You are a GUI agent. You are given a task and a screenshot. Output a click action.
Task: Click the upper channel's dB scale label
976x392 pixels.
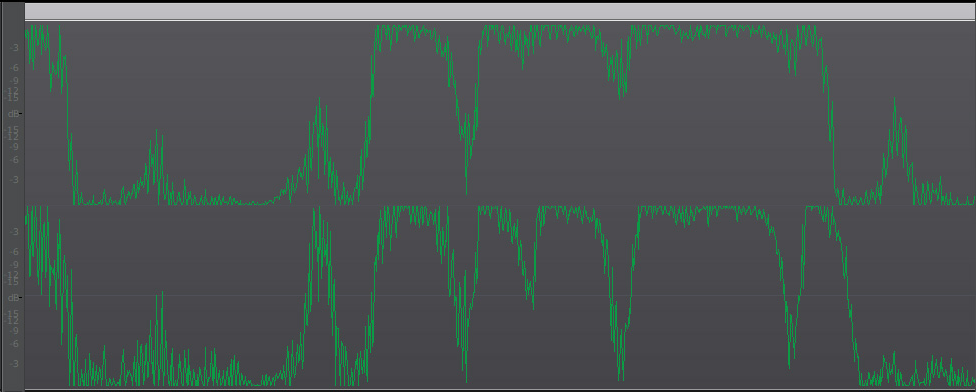13,114
